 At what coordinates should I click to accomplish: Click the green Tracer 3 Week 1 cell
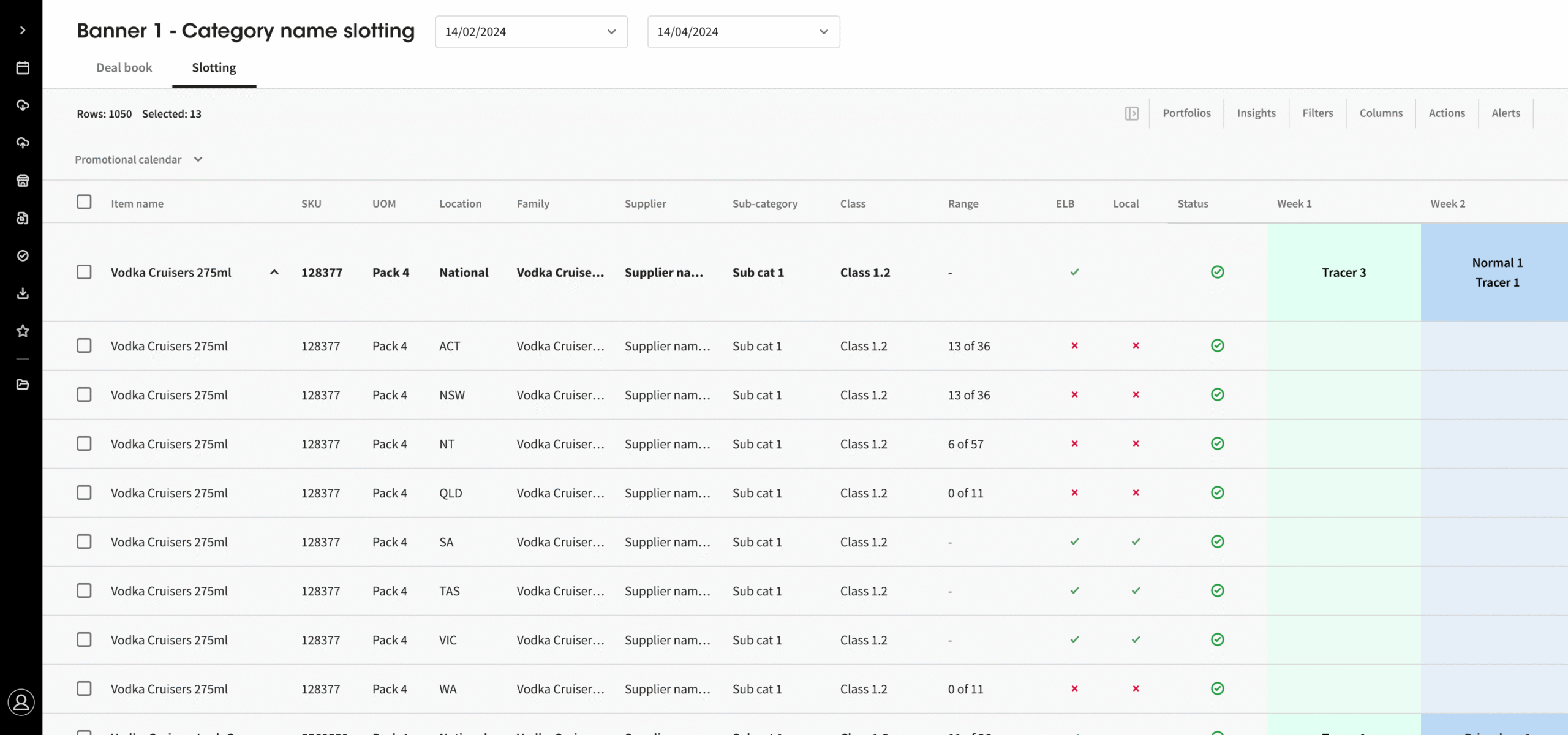click(x=1343, y=273)
